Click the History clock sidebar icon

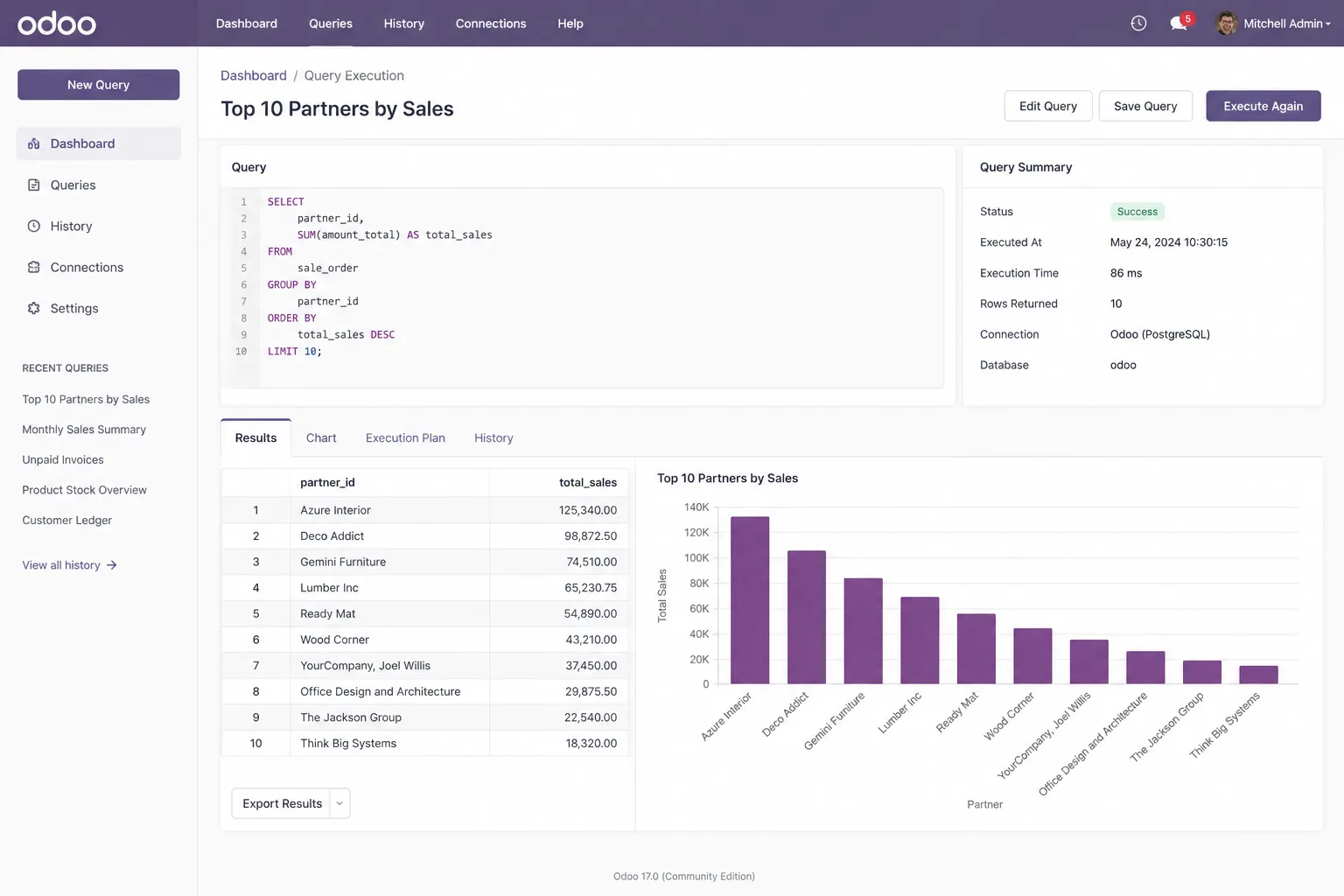(34, 226)
